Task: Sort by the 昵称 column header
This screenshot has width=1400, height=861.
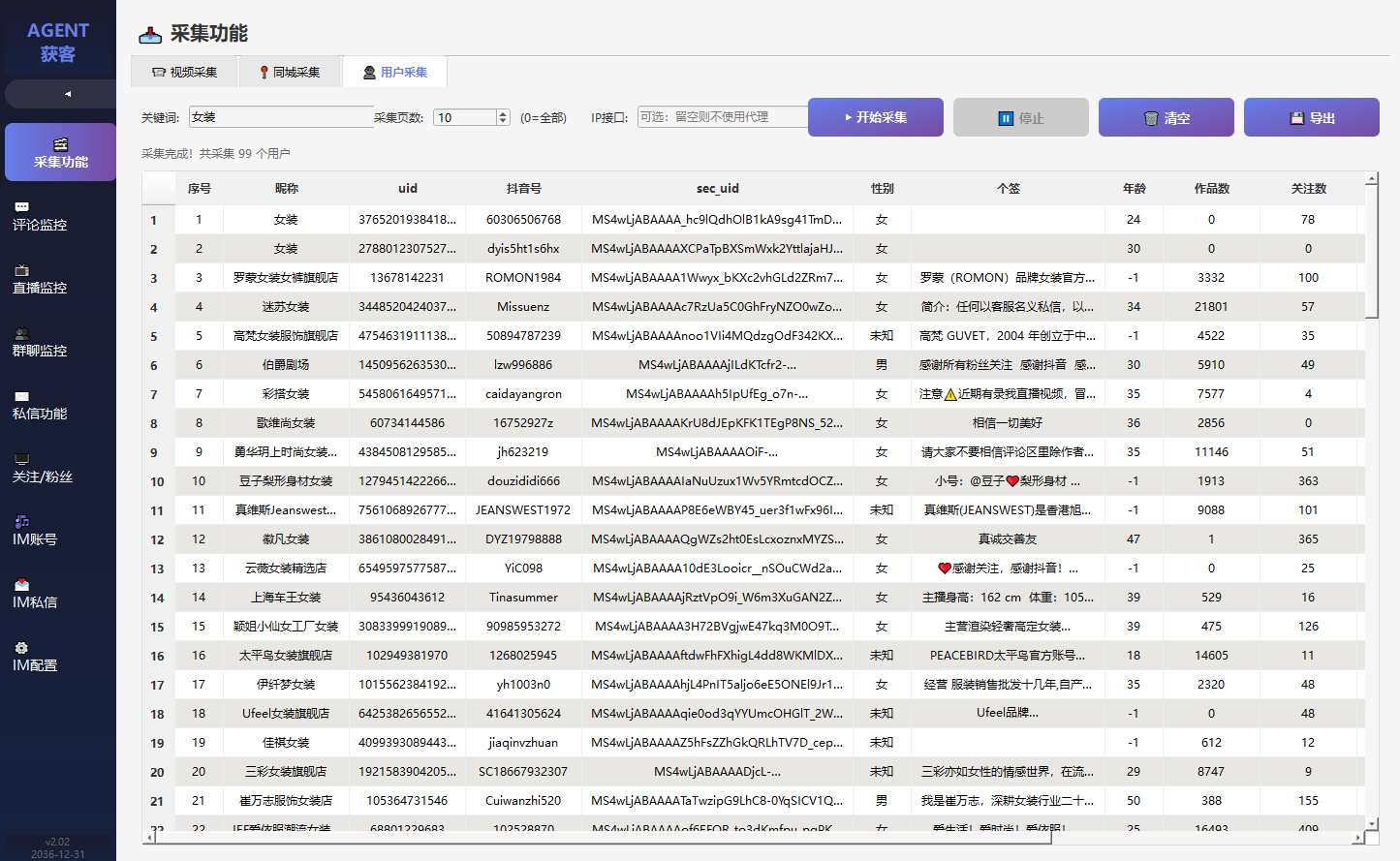Action: pyautogui.click(x=287, y=189)
